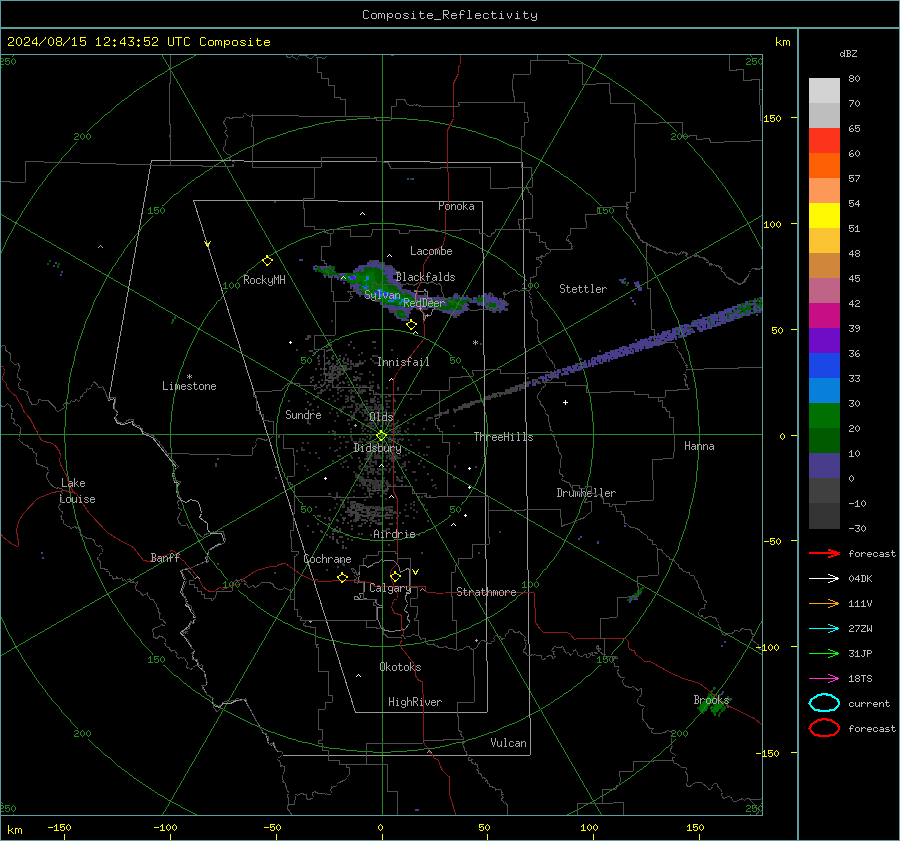Viewport: 900px width, 841px height.
Task: Click the Innisfail city label
Action: (x=403, y=362)
